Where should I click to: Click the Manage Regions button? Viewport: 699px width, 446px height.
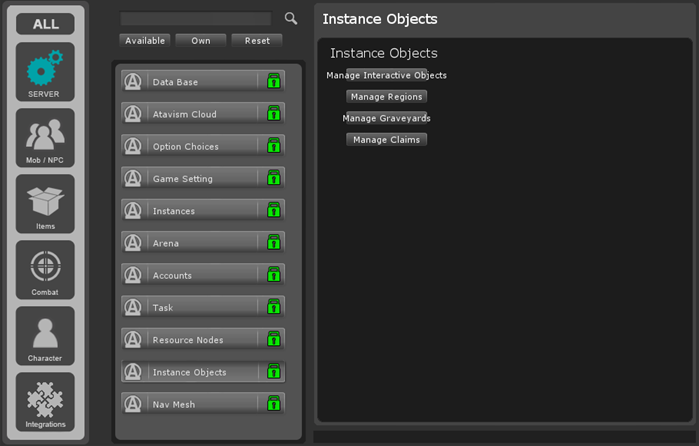tap(387, 97)
